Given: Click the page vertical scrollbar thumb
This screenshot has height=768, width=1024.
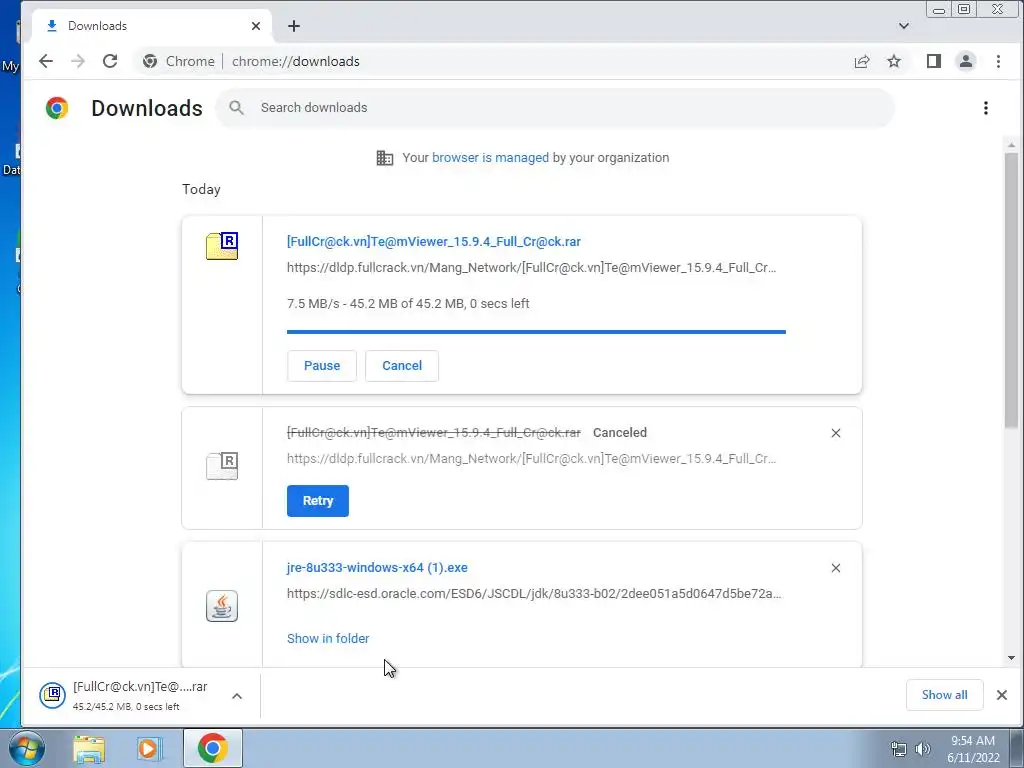Looking at the screenshot, I should (x=1012, y=291).
